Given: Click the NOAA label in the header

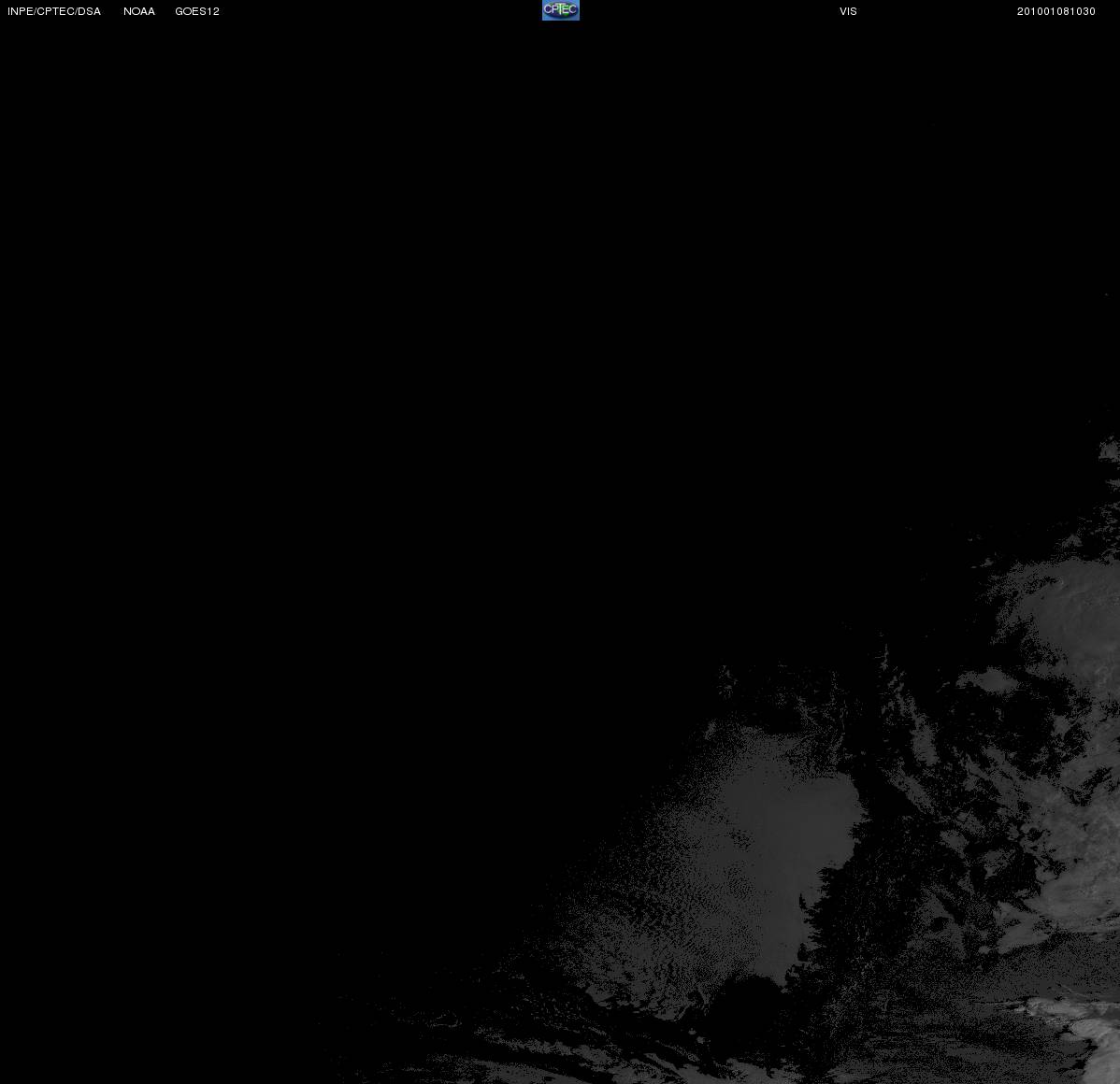Looking at the screenshot, I should [x=139, y=11].
